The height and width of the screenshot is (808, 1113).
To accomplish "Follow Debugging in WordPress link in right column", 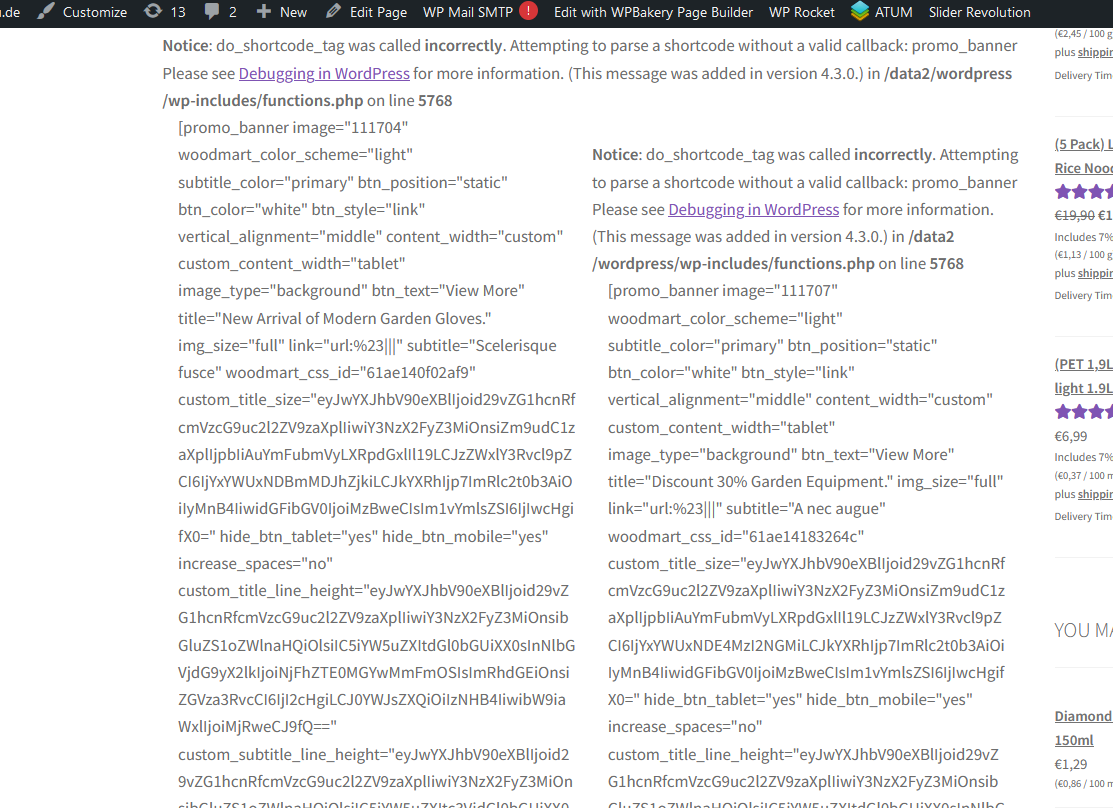I will pyautogui.click(x=753, y=210).
